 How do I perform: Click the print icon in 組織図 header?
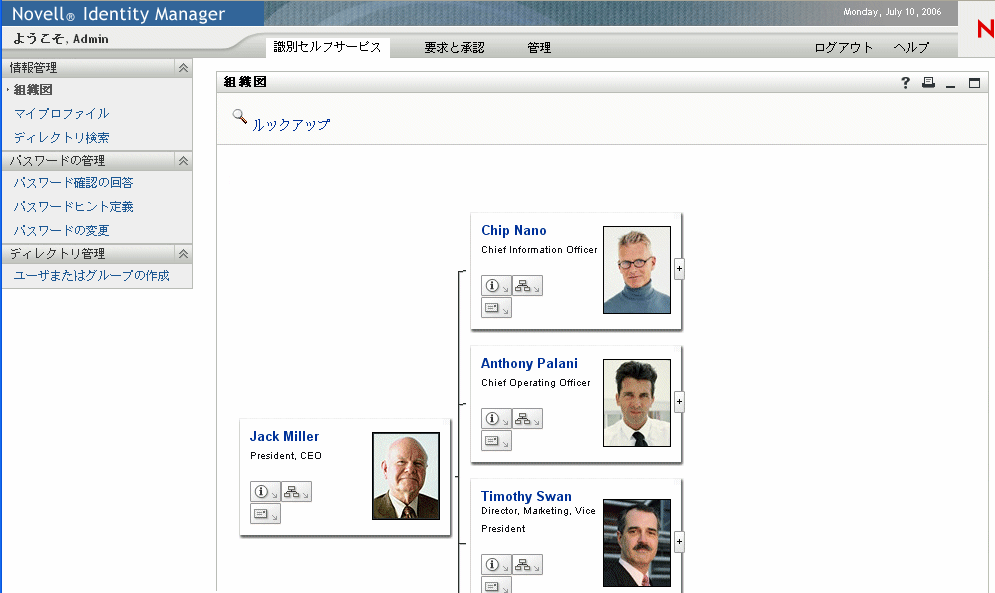coord(928,83)
